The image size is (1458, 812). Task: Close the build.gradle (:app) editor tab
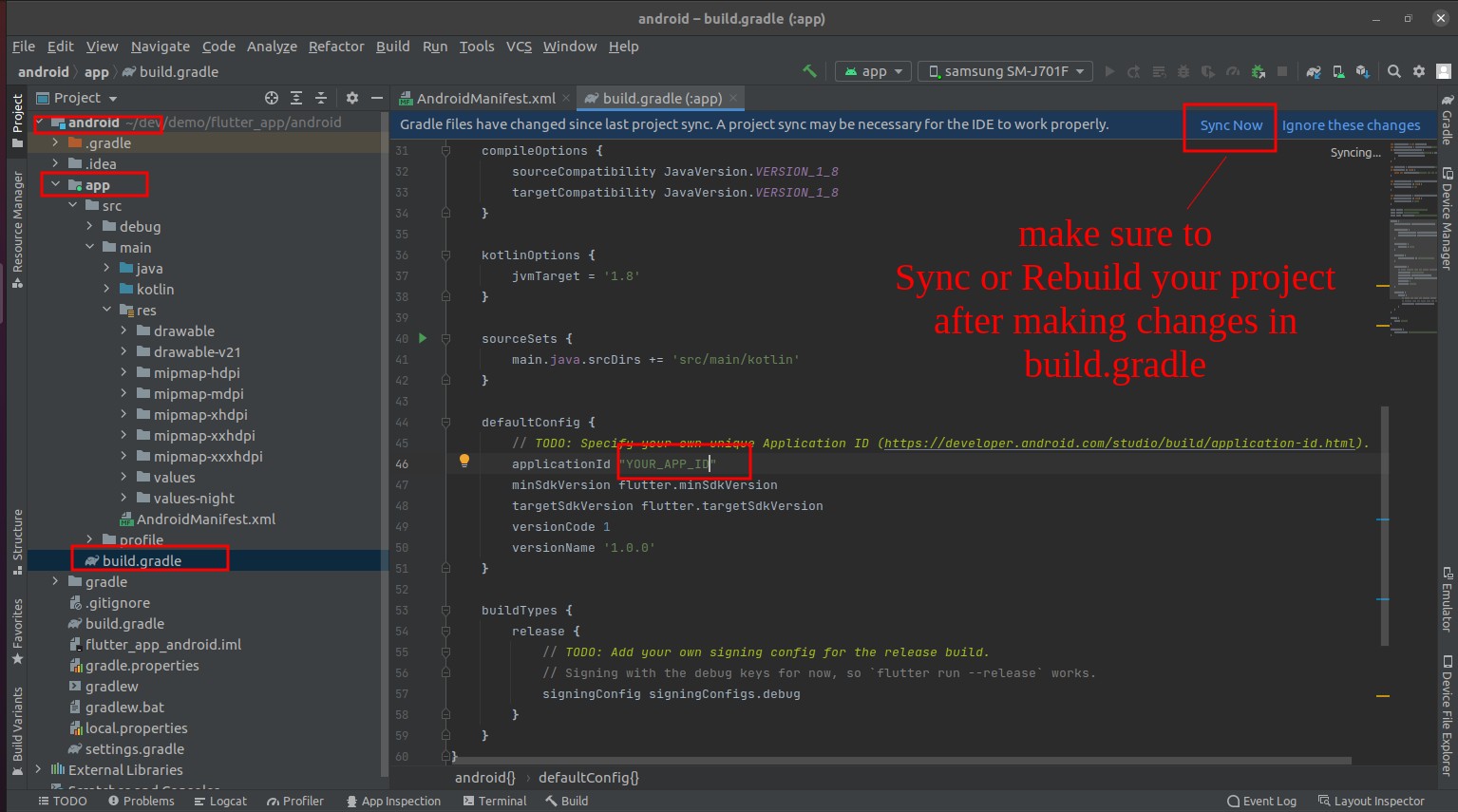[x=733, y=98]
